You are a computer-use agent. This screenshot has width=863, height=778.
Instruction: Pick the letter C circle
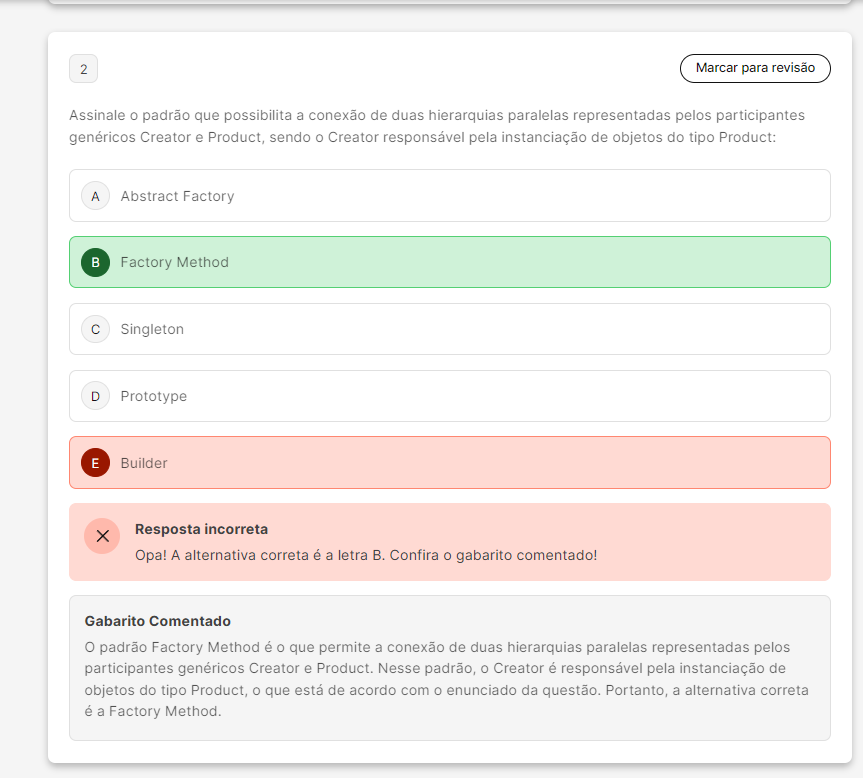[x=95, y=329]
